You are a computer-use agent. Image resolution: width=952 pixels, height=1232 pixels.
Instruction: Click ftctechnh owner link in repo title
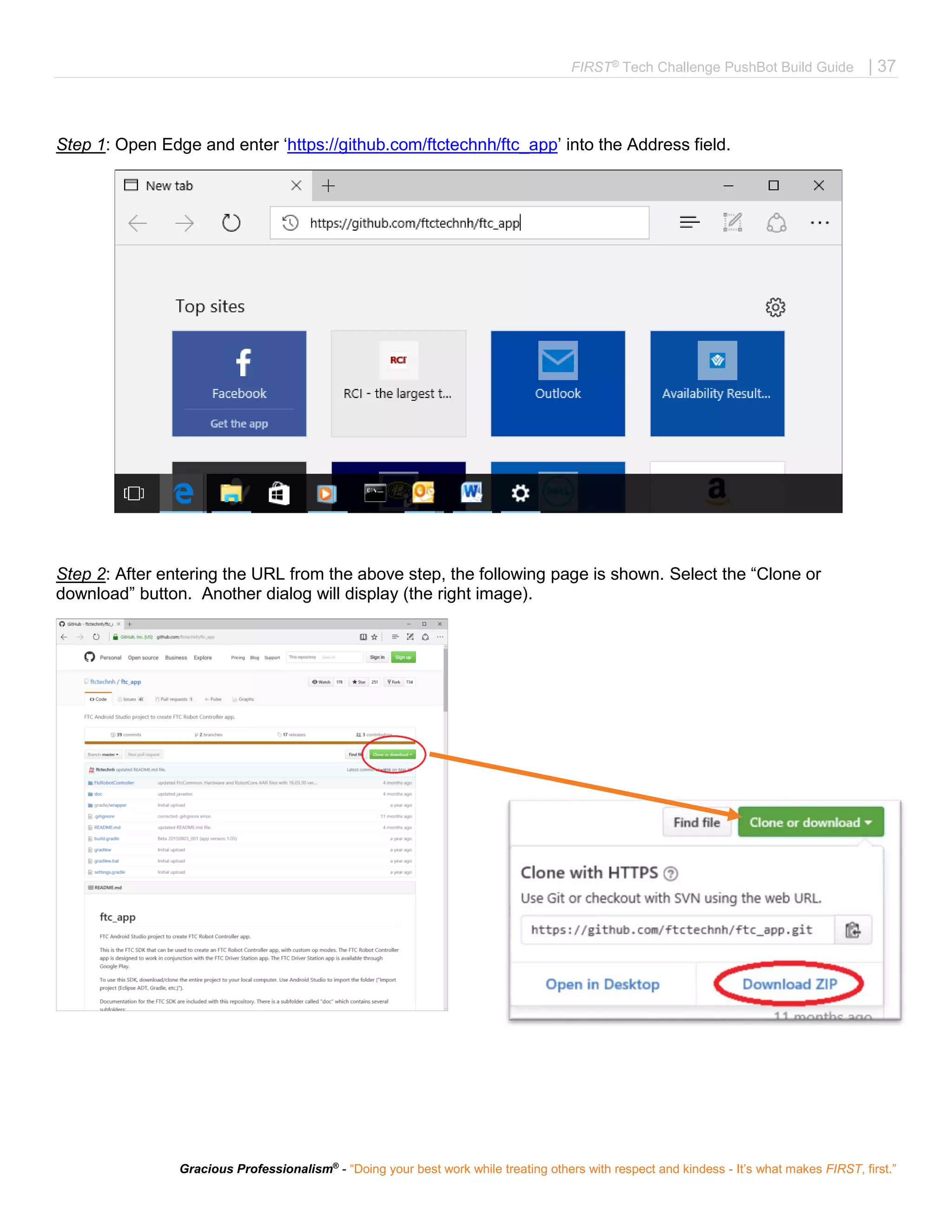click(x=103, y=682)
